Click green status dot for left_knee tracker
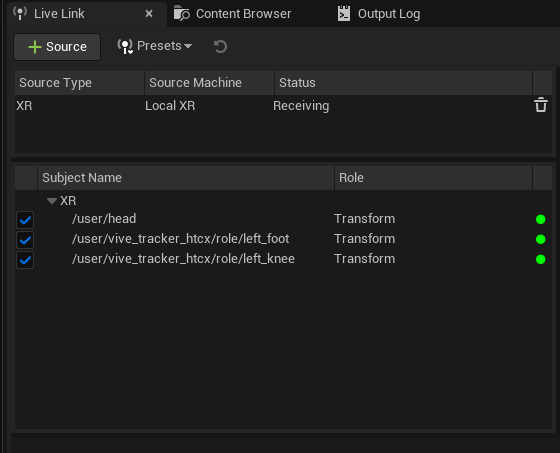Screen dimensions: 560x453 (x=540, y=259)
